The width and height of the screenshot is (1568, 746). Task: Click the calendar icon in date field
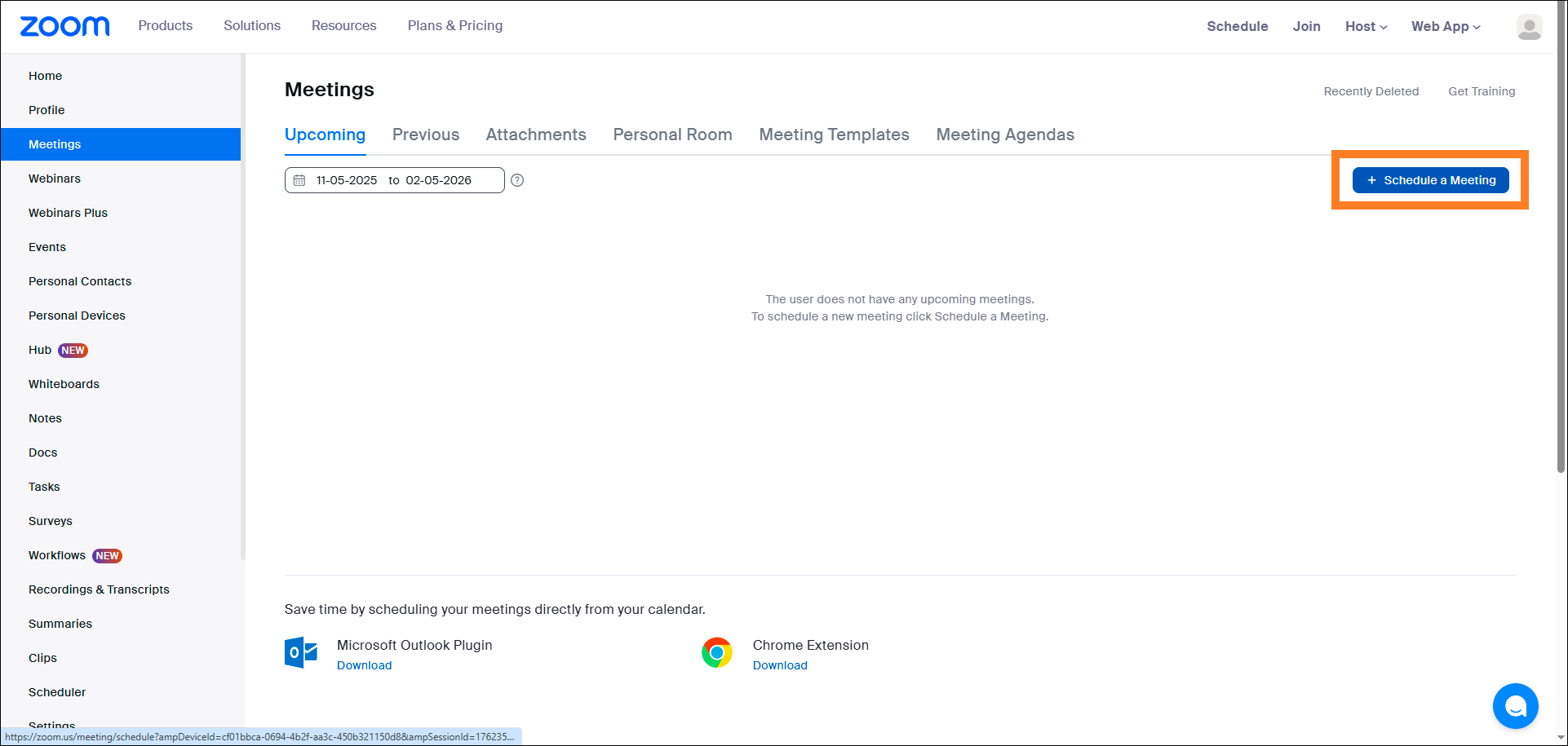point(299,180)
